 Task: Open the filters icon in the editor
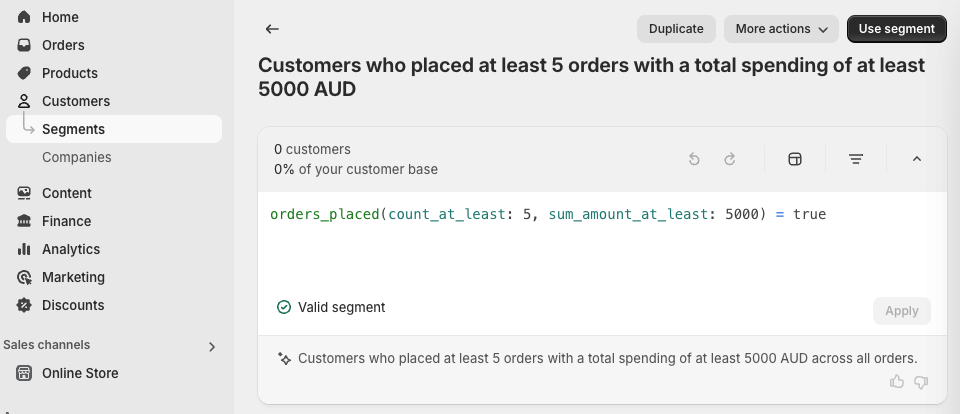[x=856, y=159]
